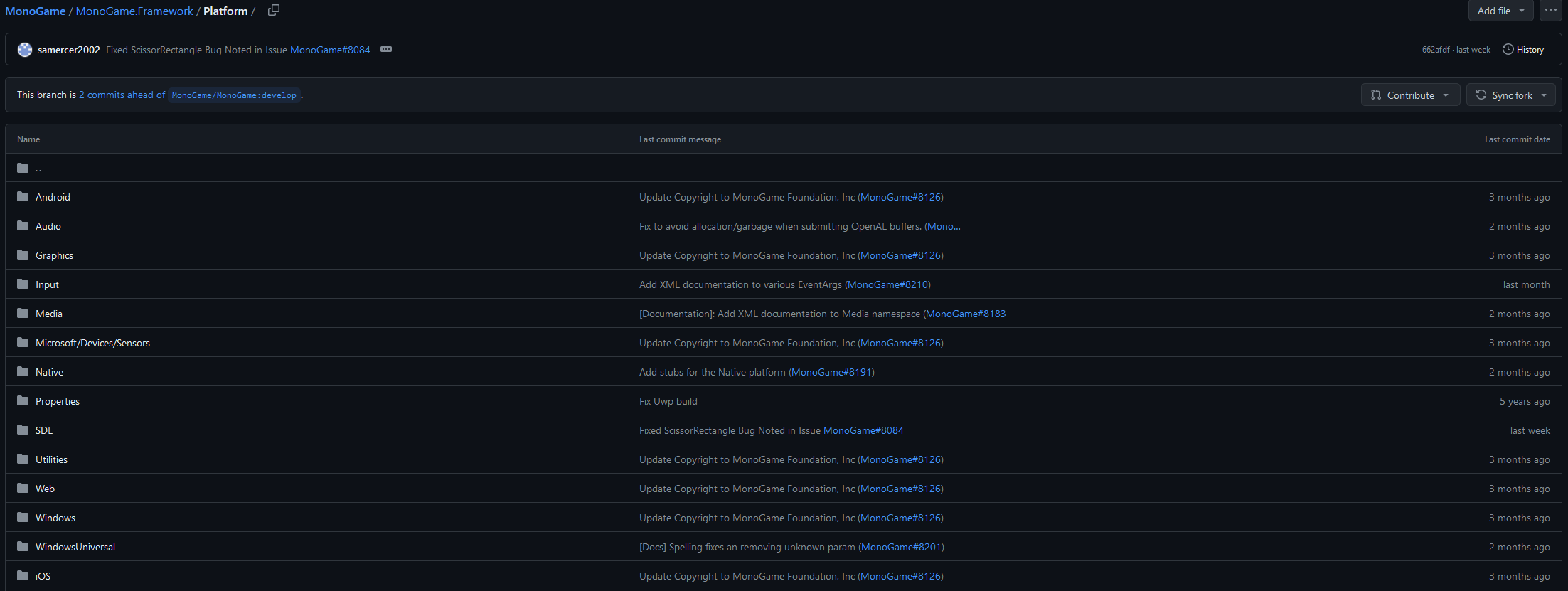Viewport: 1568px width, 591px height.
Task: Click the Sync fork refresh icon
Action: [1481, 95]
